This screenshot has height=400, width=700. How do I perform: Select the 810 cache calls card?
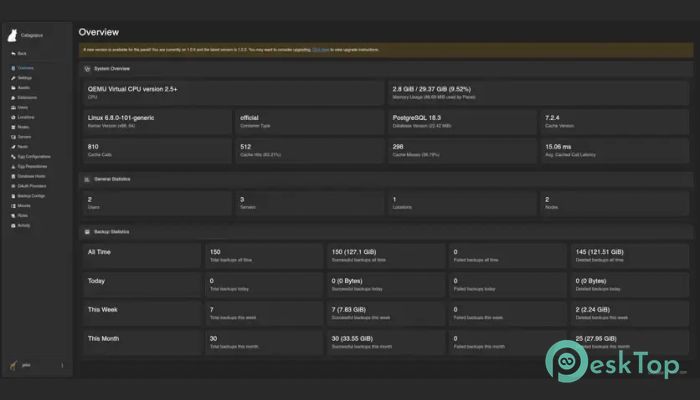(x=157, y=150)
